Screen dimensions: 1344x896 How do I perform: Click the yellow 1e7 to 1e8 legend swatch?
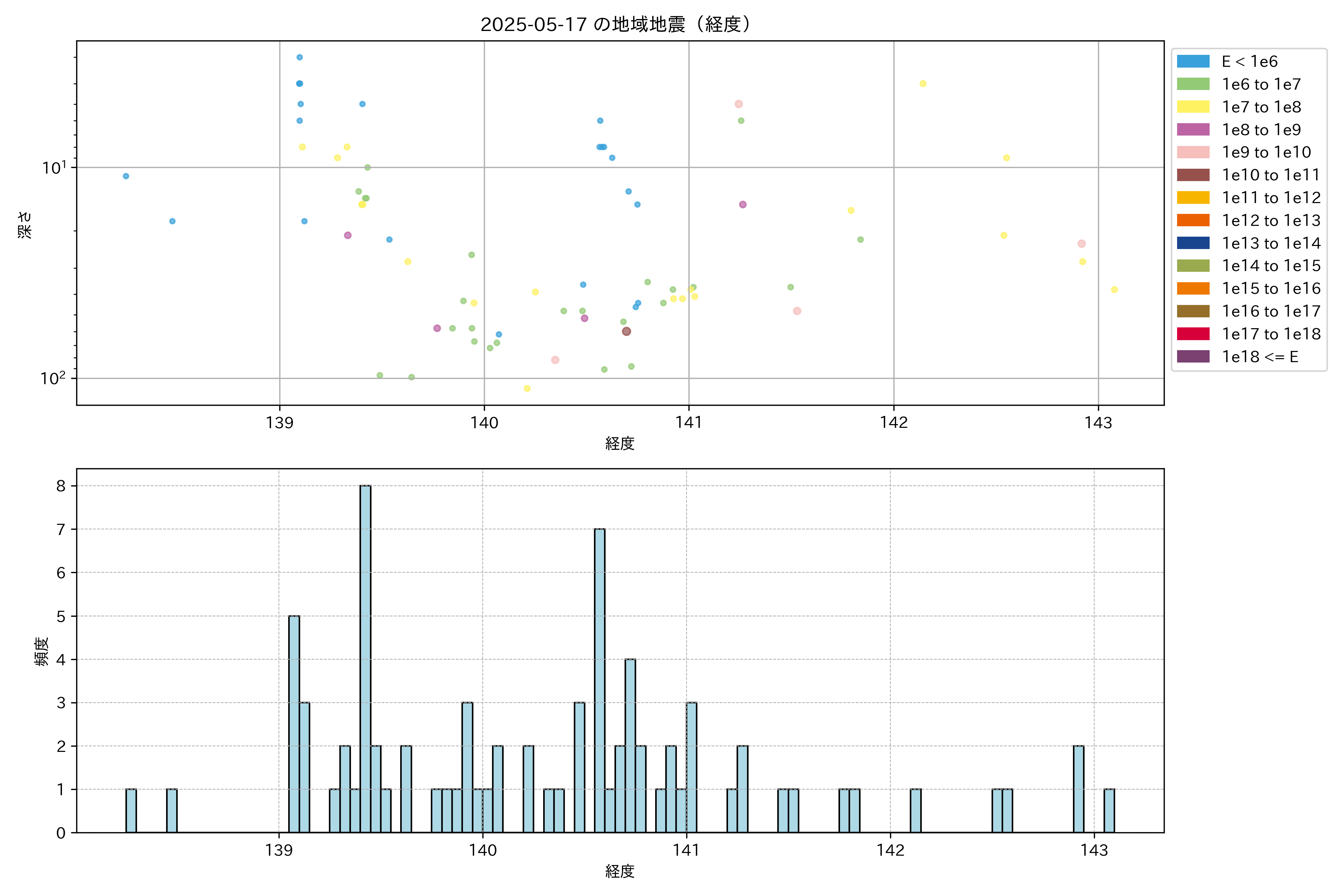point(1192,107)
